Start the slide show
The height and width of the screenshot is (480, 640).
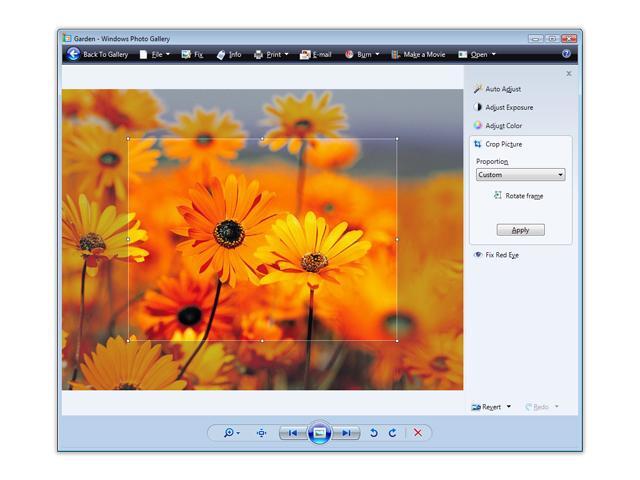point(319,433)
